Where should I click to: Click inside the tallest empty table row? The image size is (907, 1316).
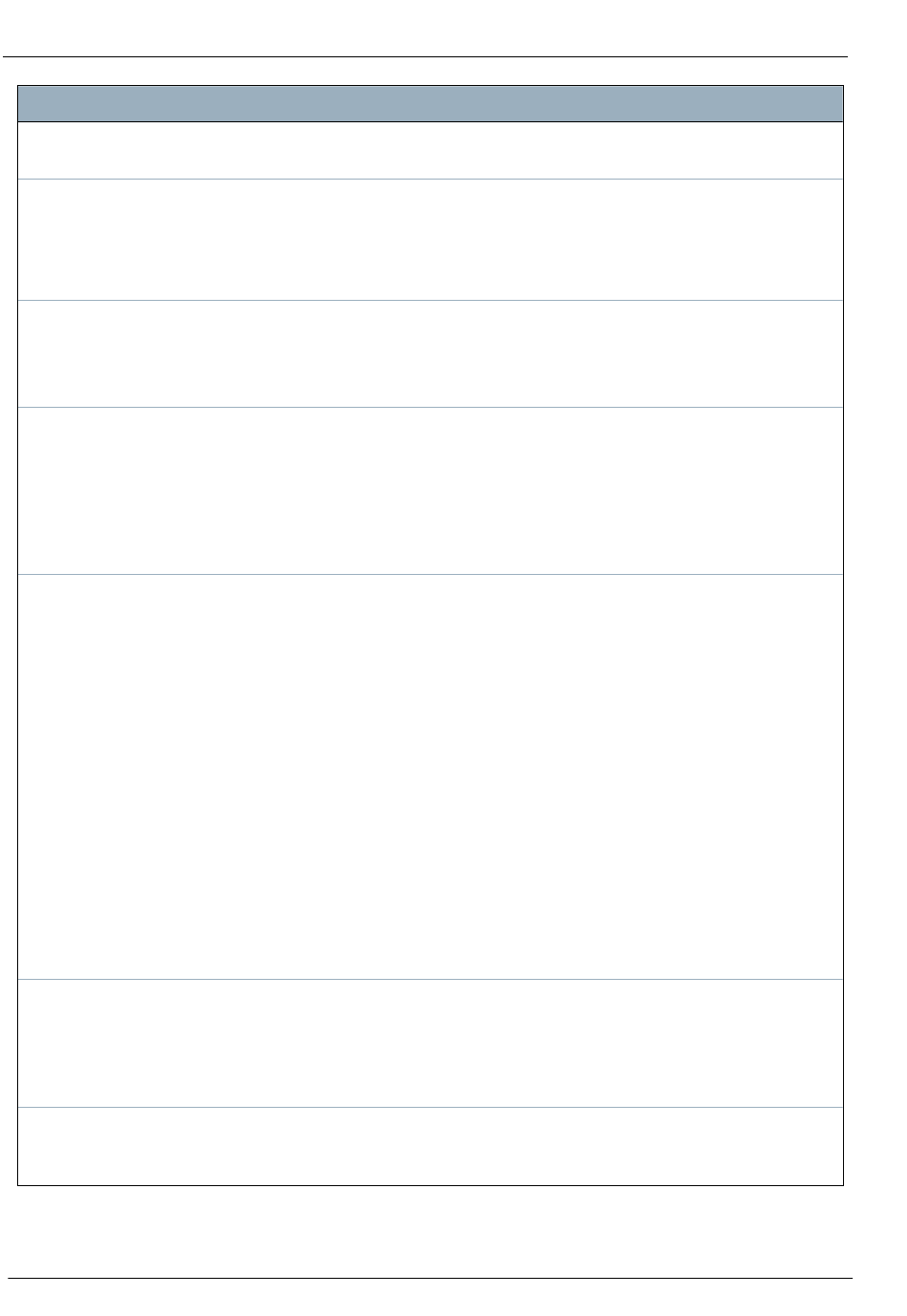click(431, 776)
